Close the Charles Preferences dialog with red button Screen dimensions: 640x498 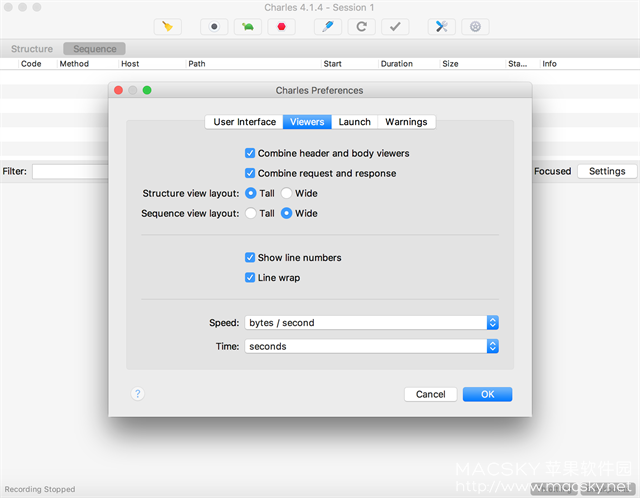pos(118,90)
